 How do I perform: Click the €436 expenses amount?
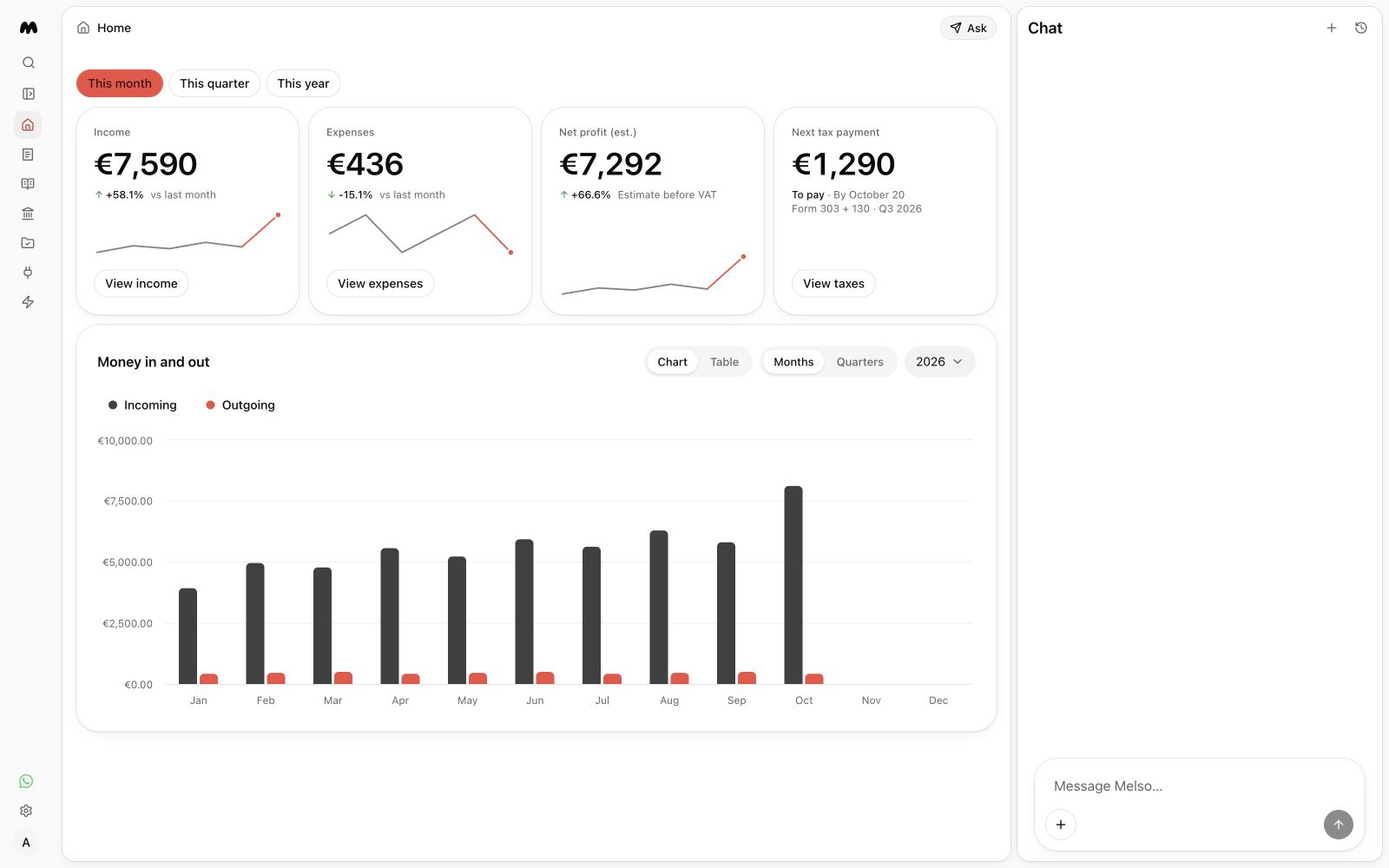click(365, 164)
